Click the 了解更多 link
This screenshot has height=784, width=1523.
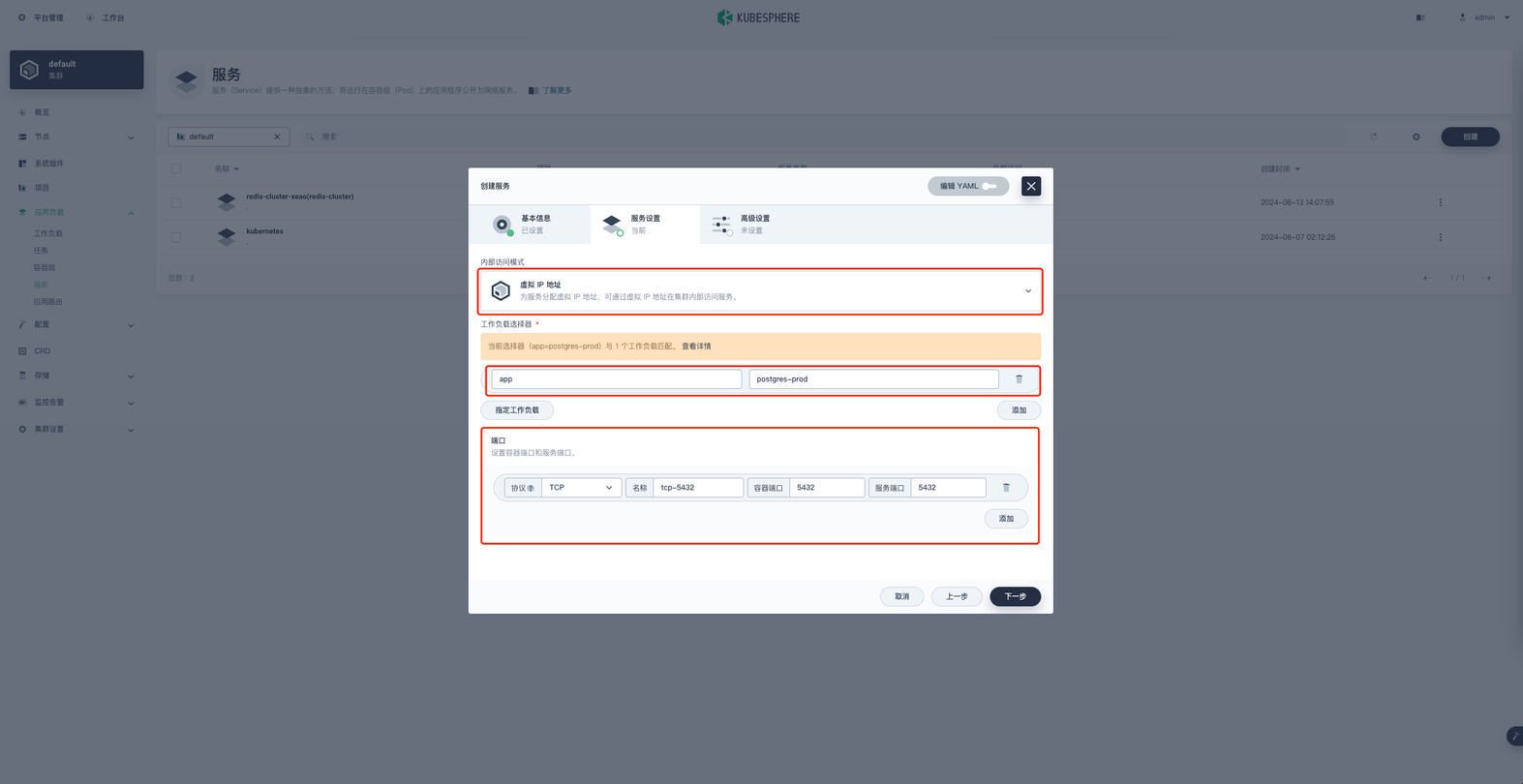click(557, 91)
